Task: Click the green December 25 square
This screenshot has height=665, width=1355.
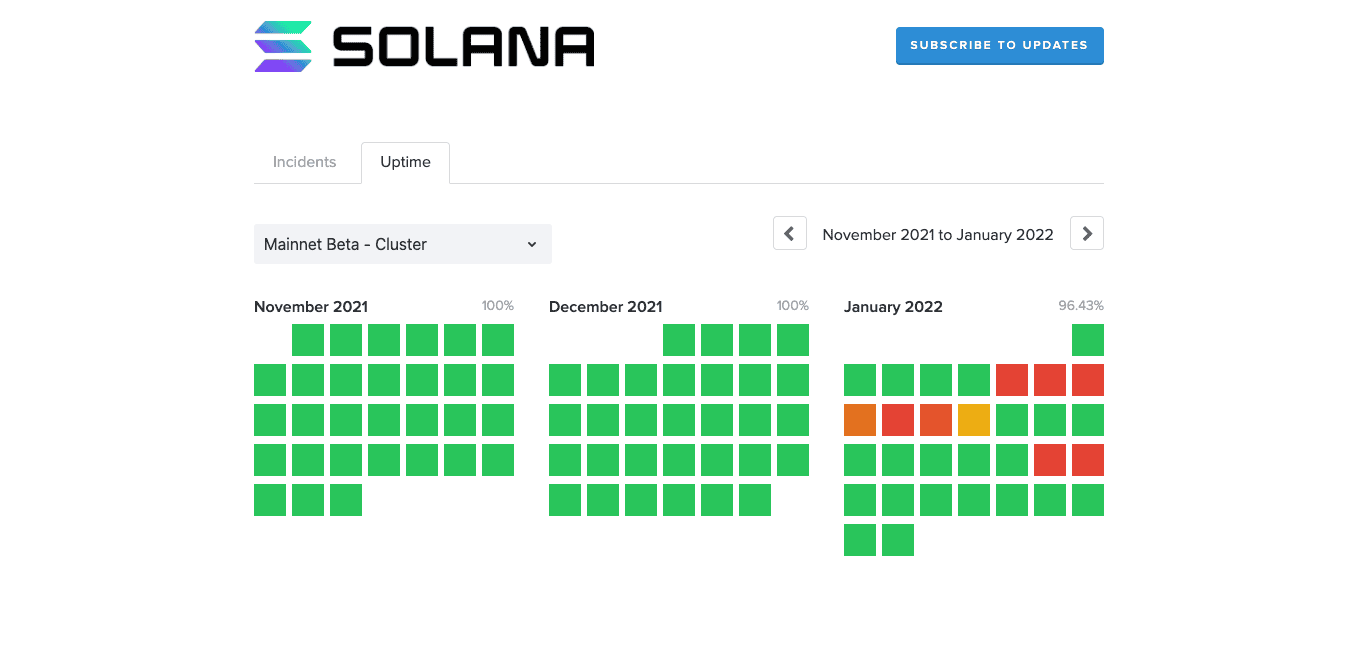Action: tap(793, 460)
